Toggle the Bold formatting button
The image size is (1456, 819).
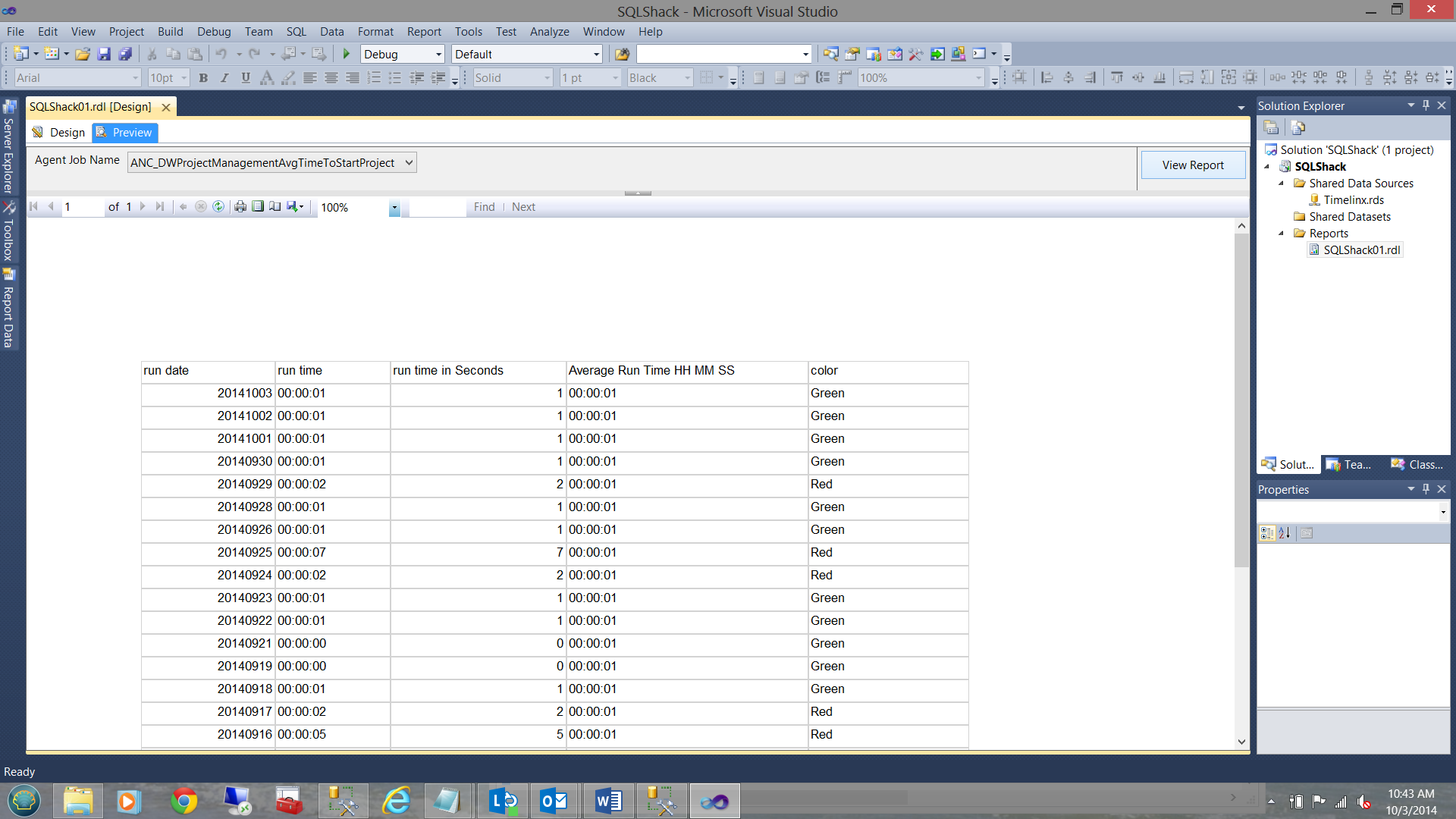[203, 77]
